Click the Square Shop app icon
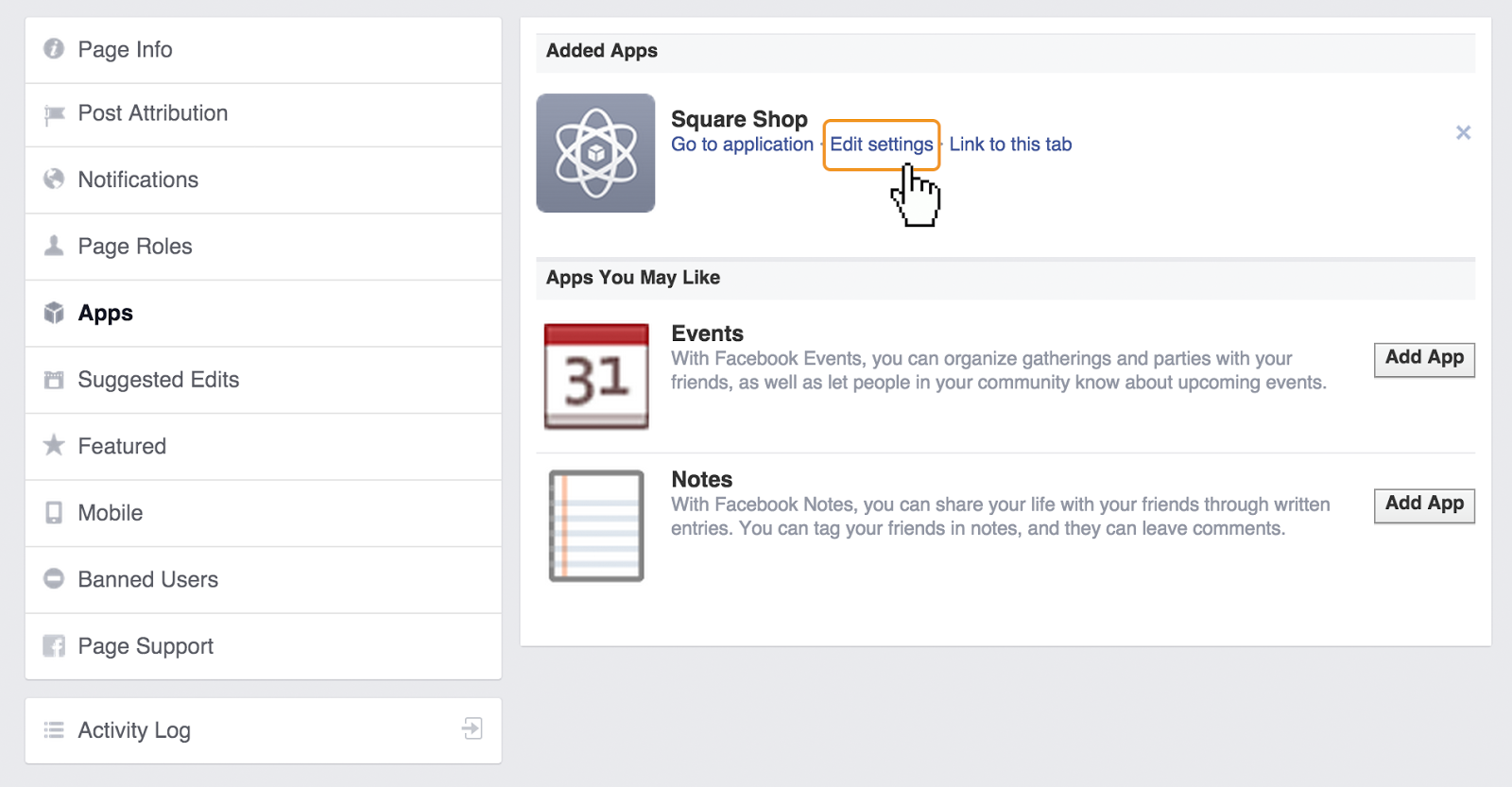This screenshot has width=1512, height=787. click(595, 153)
